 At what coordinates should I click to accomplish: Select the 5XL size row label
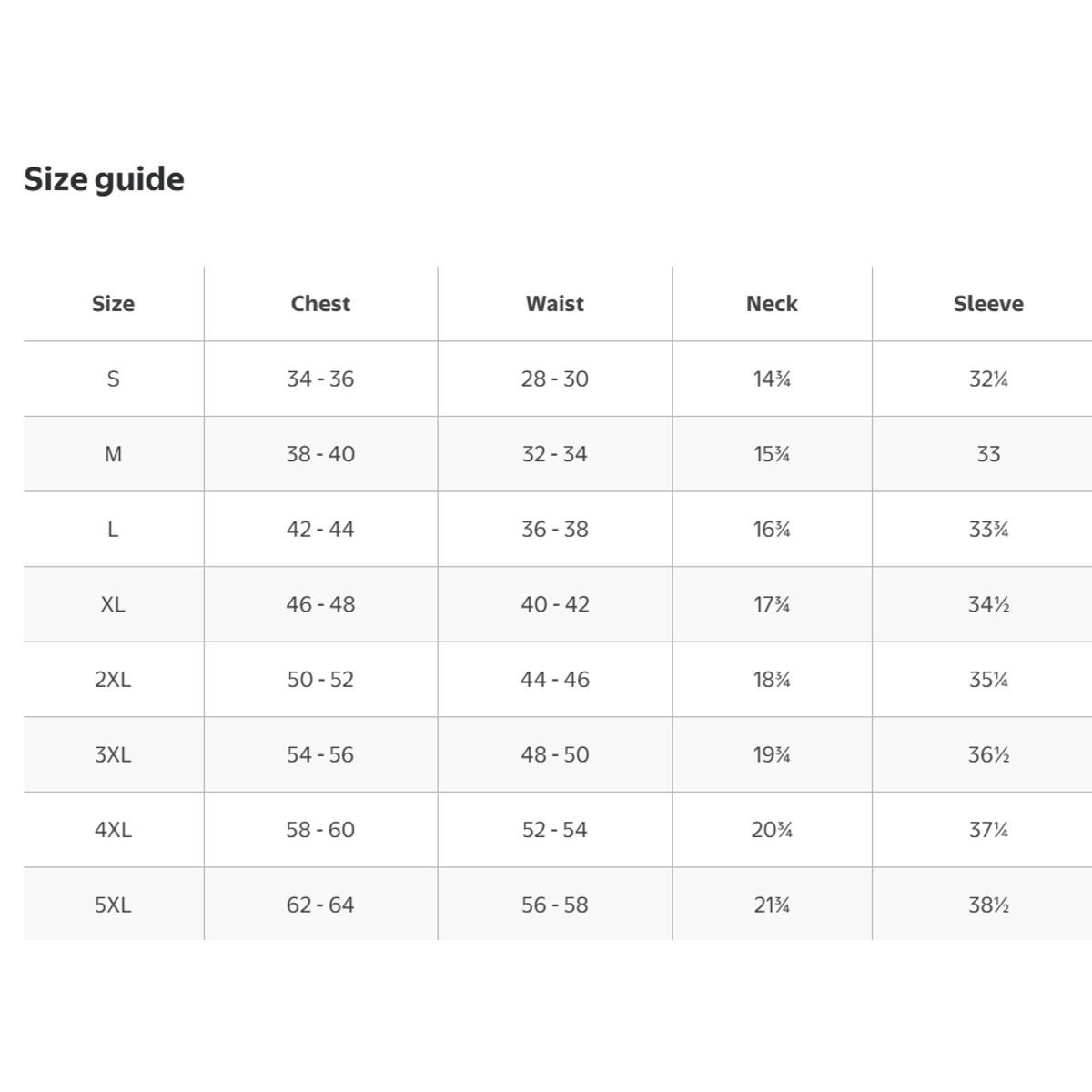113,905
